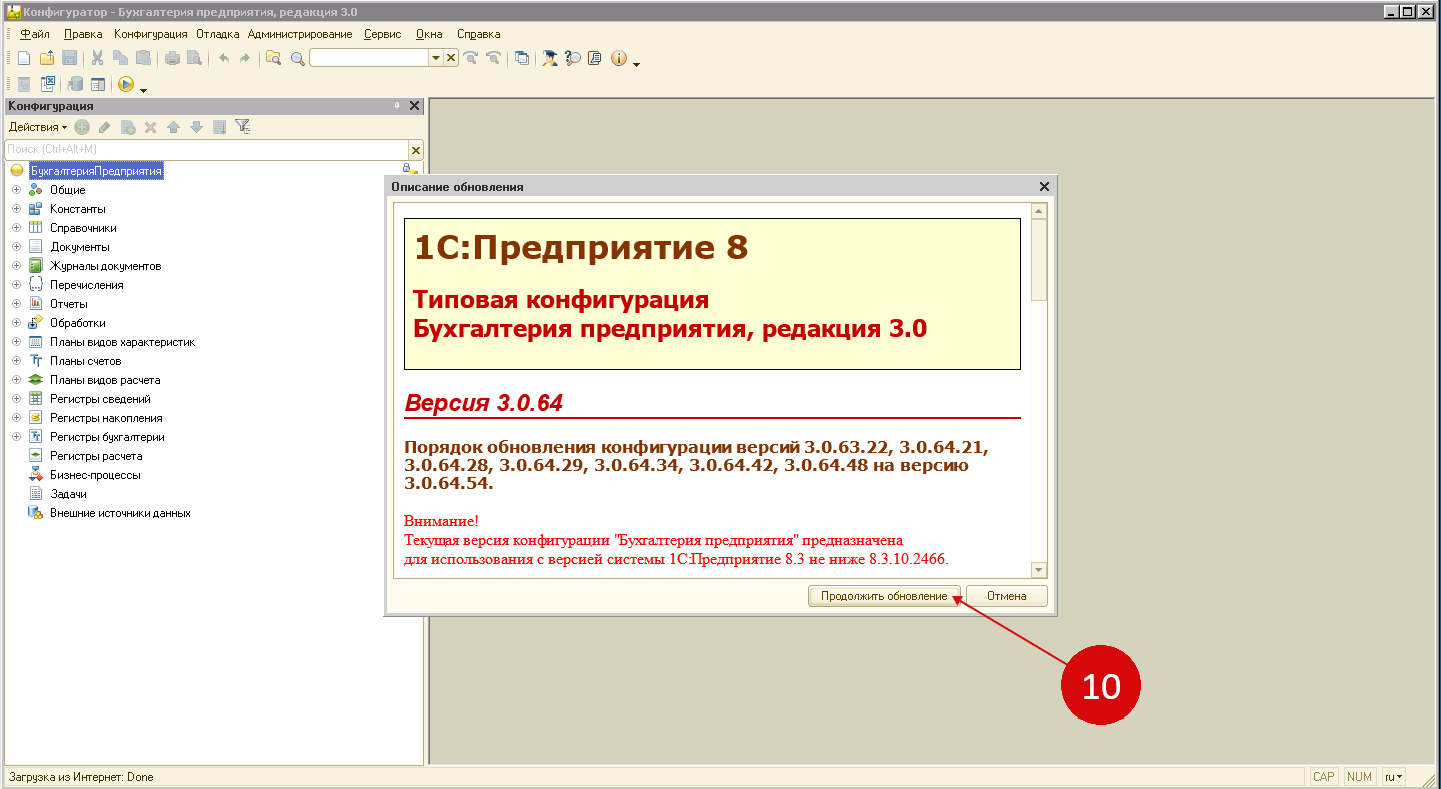
Task: Select Журналы документов in the tree
Action: [105, 266]
